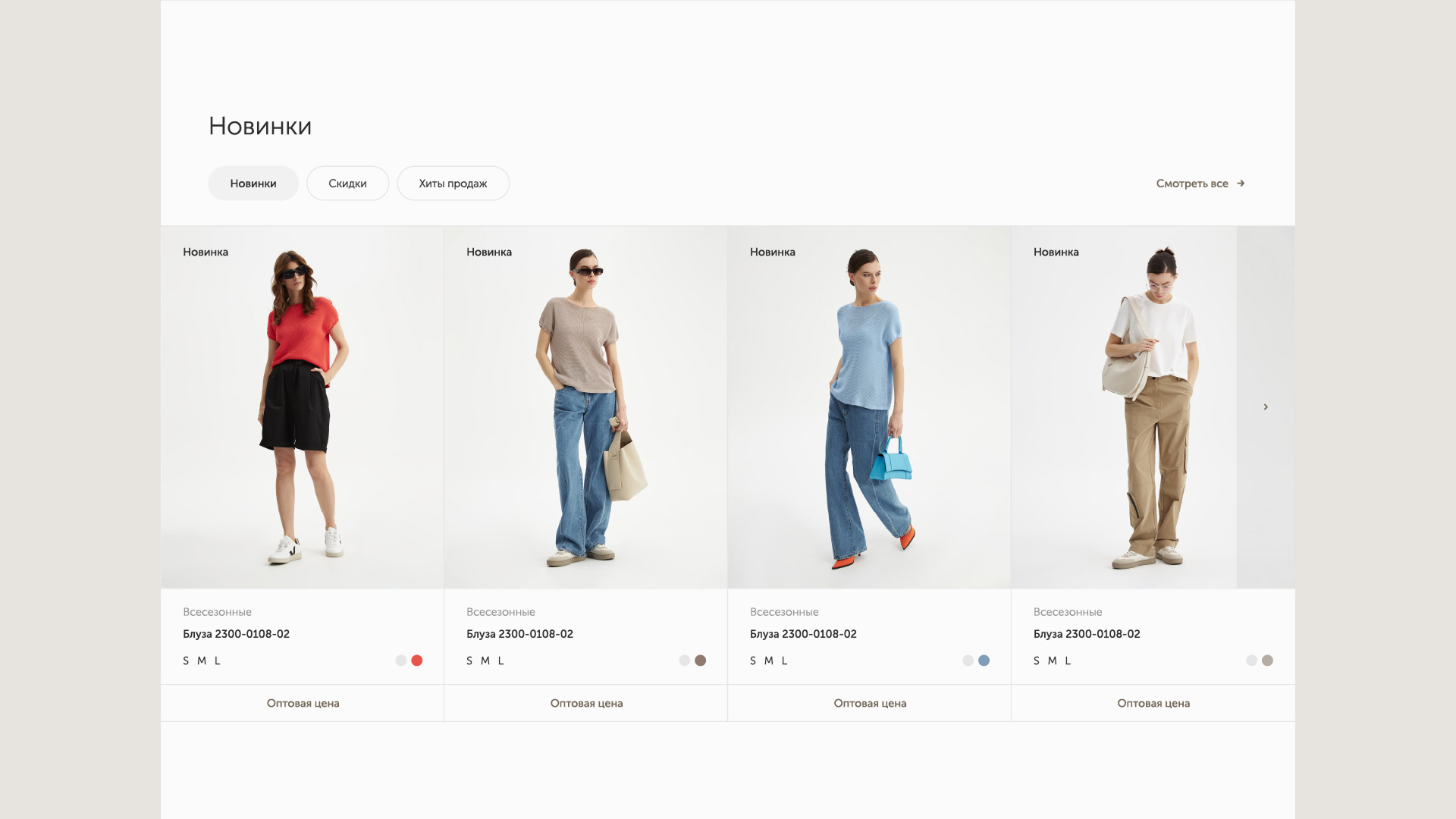The height and width of the screenshot is (819, 1456).
Task: Choose size S on the first blouse
Action: [x=186, y=661]
